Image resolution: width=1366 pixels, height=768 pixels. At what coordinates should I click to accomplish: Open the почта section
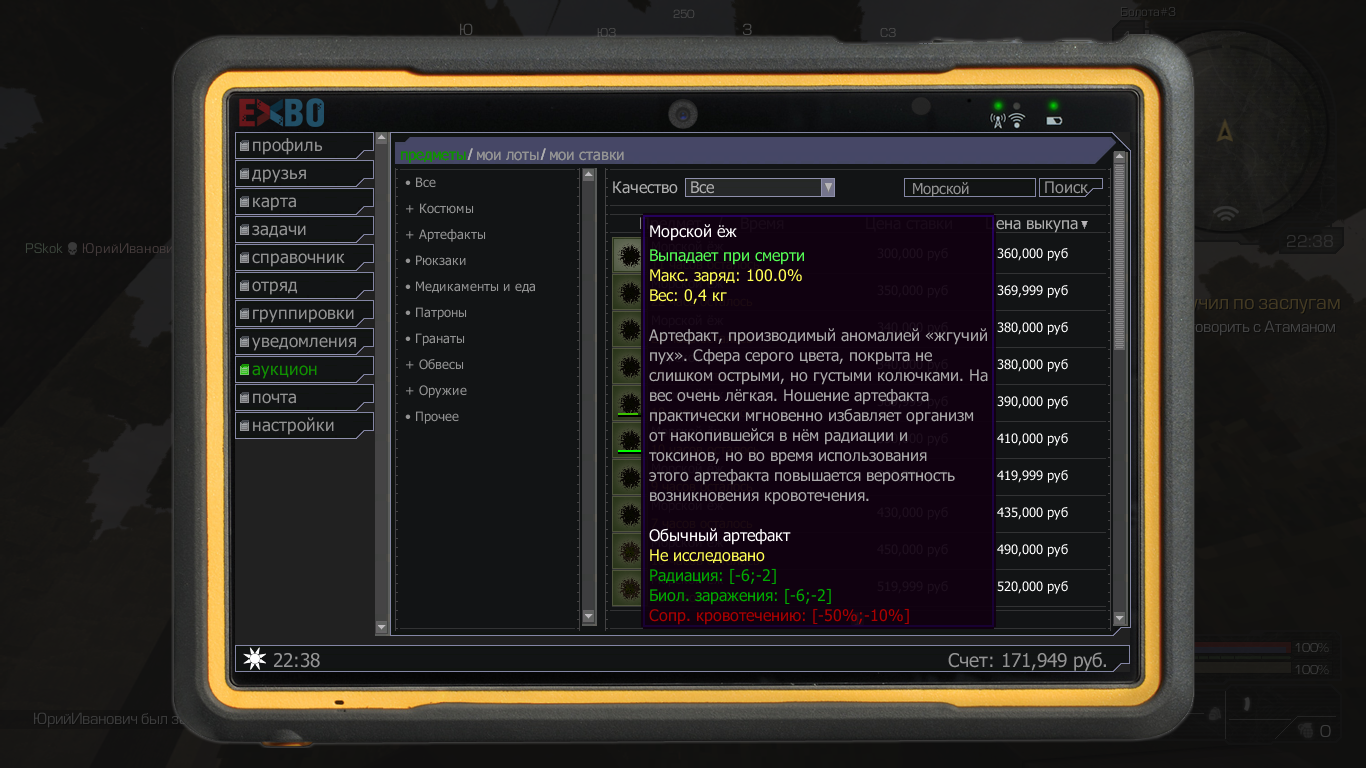(x=304, y=397)
